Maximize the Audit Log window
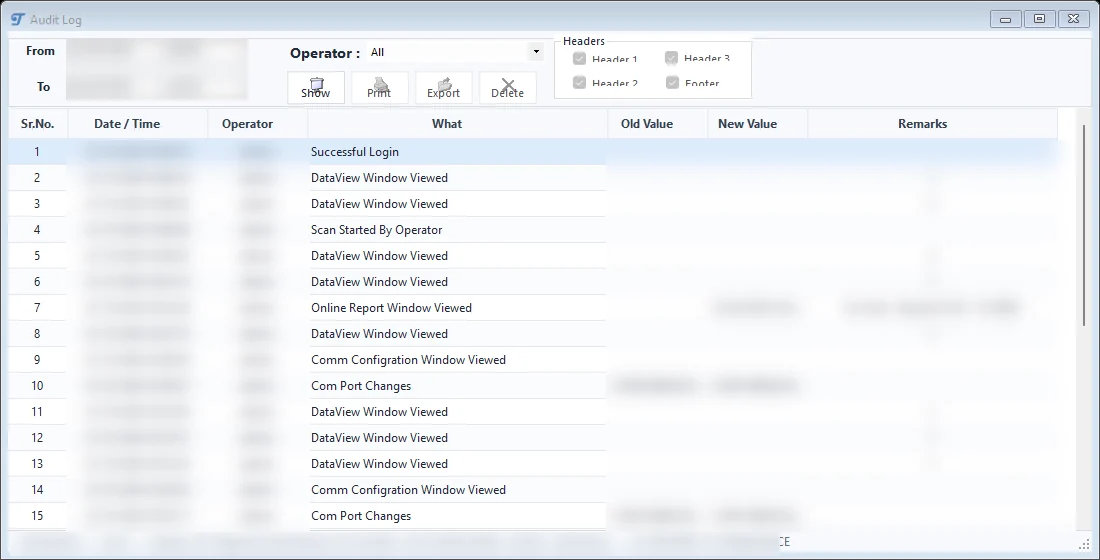The width and height of the screenshot is (1100, 560). 1039,19
